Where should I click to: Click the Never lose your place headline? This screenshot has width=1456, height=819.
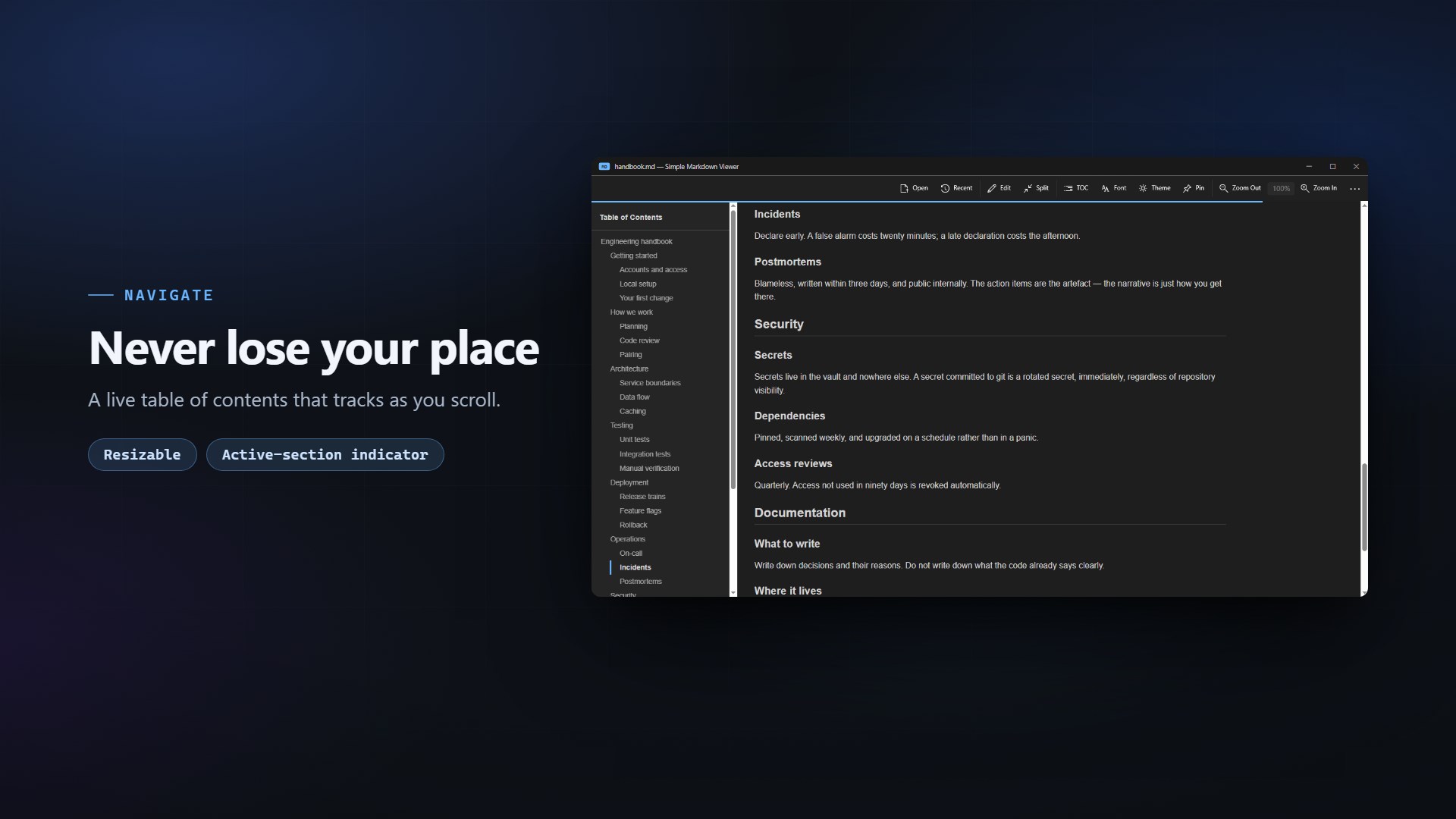coord(314,349)
